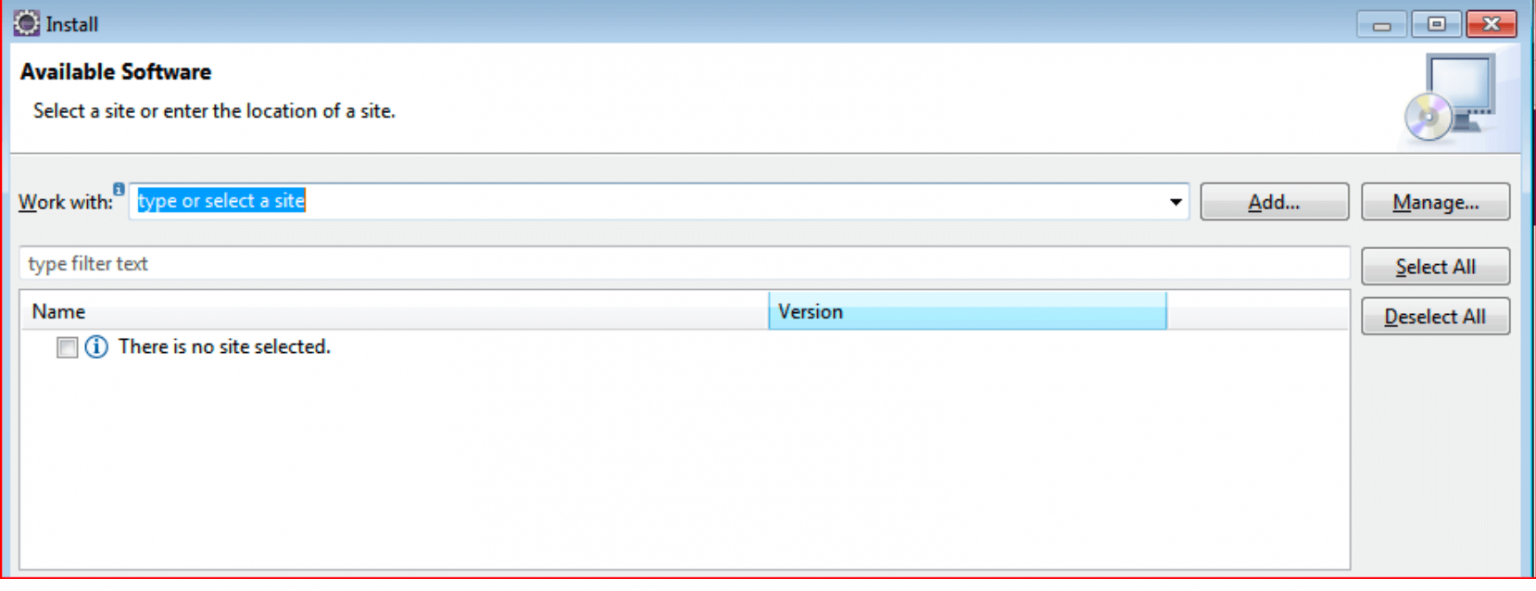Click the minimize button of the Install window
Image resolution: width=1536 pixels, height=591 pixels.
[x=1381, y=23]
